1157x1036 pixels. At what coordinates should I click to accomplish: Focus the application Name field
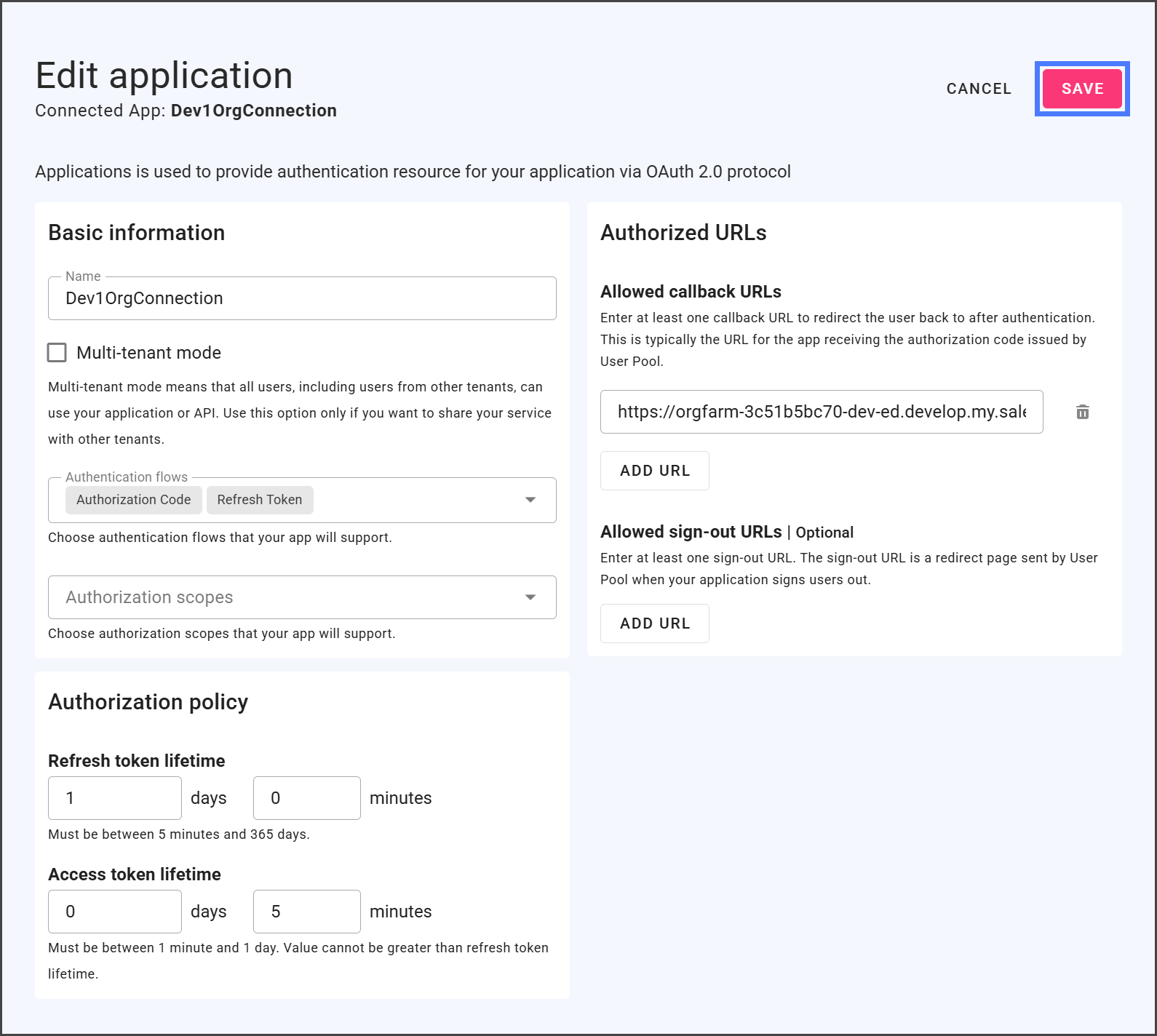pyautogui.click(x=302, y=298)
